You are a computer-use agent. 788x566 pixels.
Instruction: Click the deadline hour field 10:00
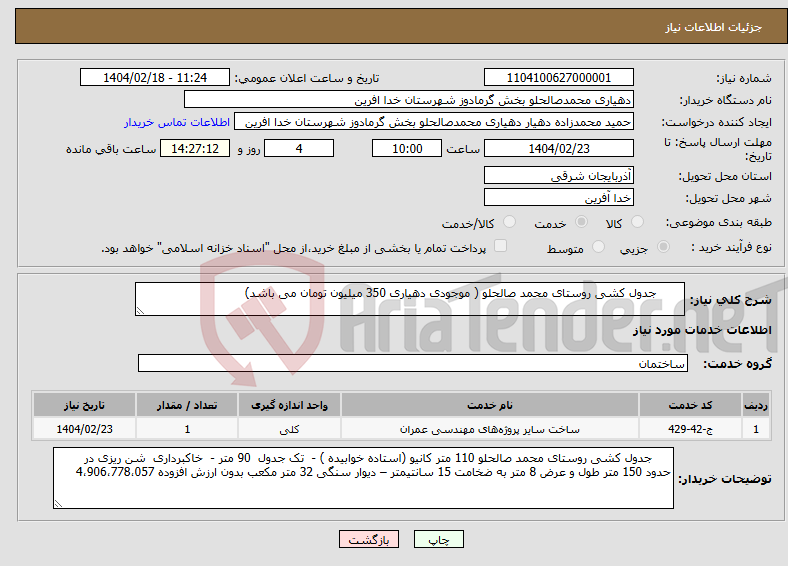tap(407, 148)
